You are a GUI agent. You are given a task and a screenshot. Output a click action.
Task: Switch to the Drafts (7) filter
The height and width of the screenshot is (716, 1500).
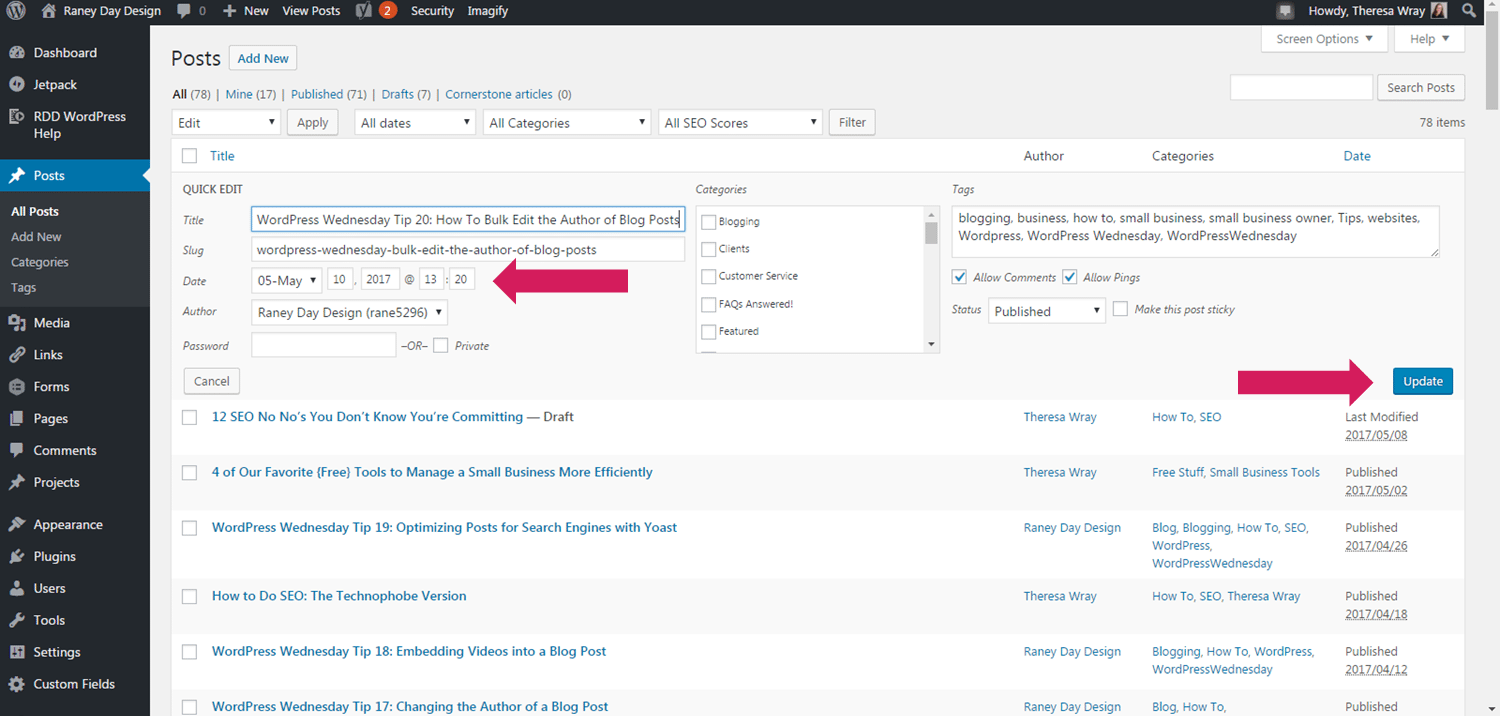(406, 94)
